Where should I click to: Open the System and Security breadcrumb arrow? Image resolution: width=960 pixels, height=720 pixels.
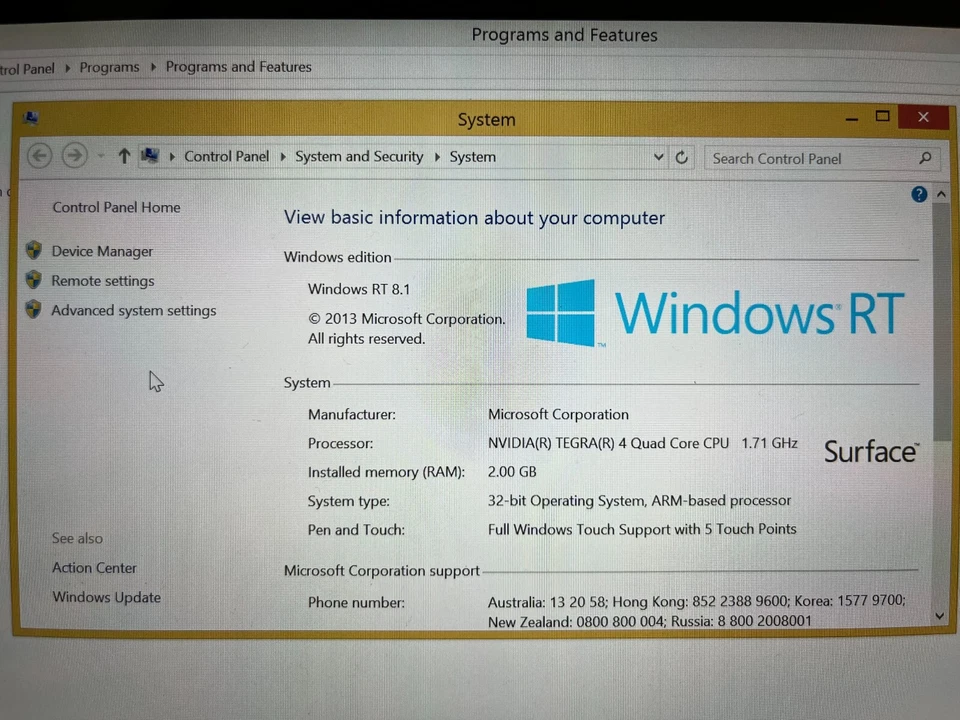pos(436,156)
